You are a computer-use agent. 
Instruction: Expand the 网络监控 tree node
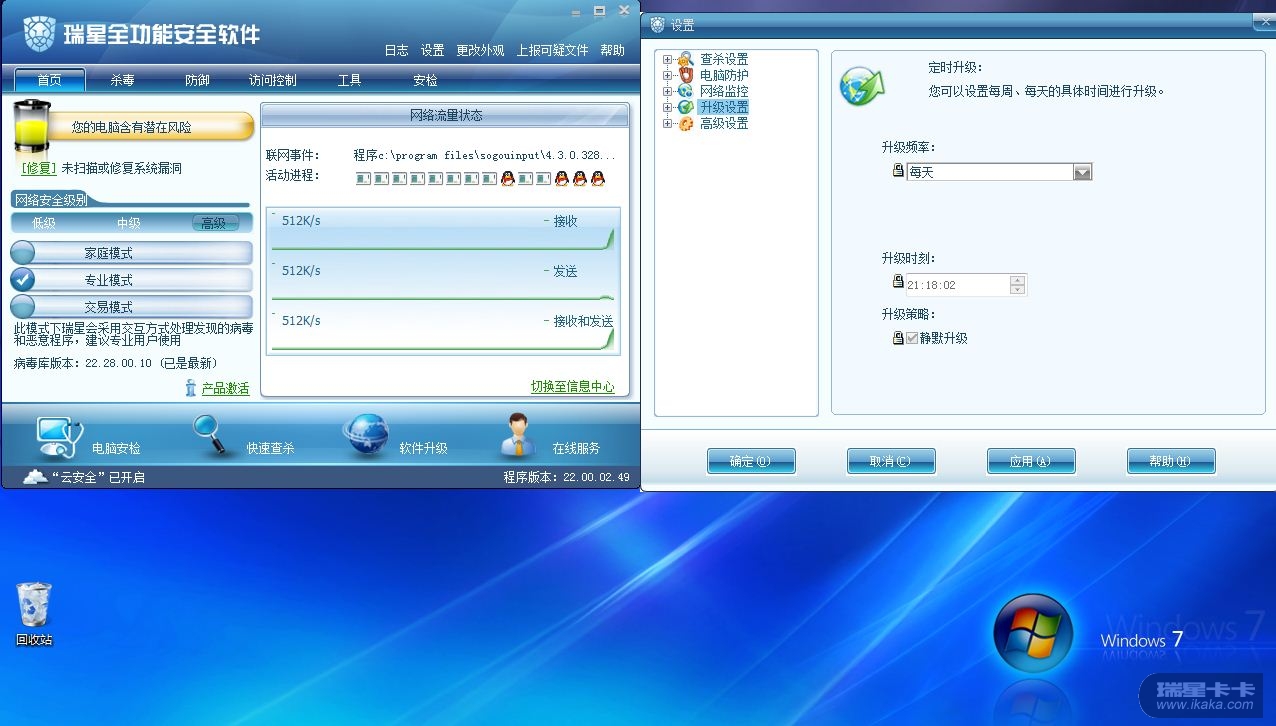point(667,91)
